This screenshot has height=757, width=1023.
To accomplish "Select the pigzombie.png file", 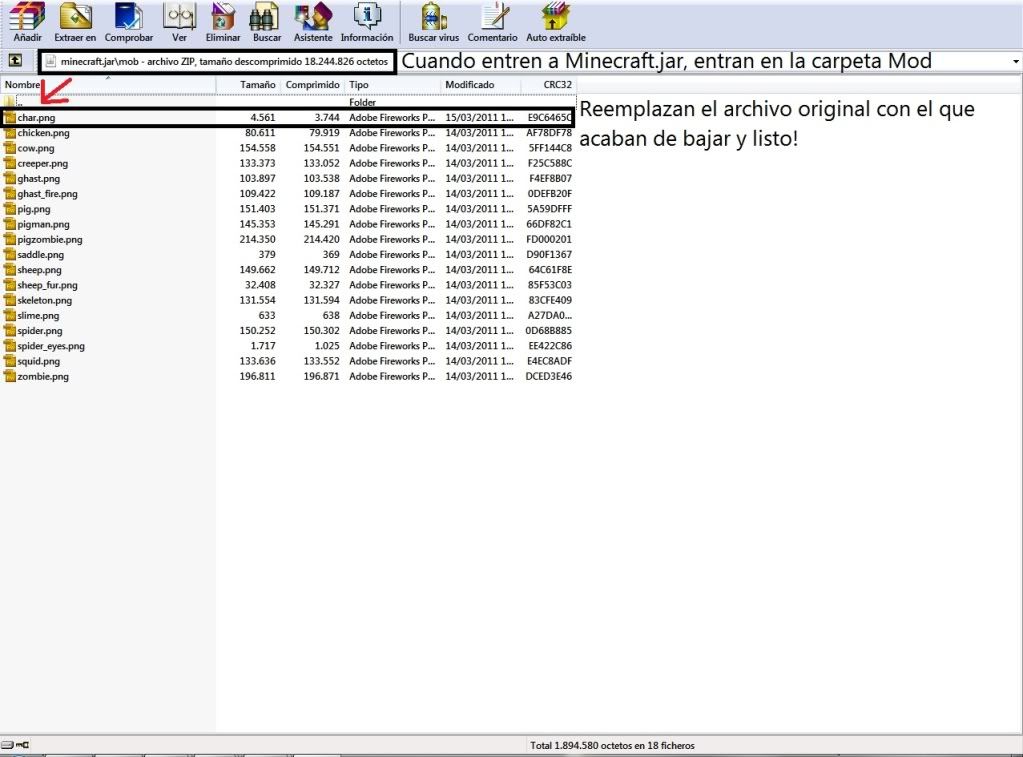I will [x=288, y=239].
